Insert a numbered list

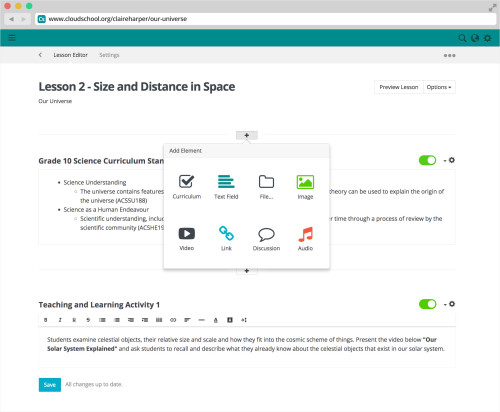pos(117,320)
